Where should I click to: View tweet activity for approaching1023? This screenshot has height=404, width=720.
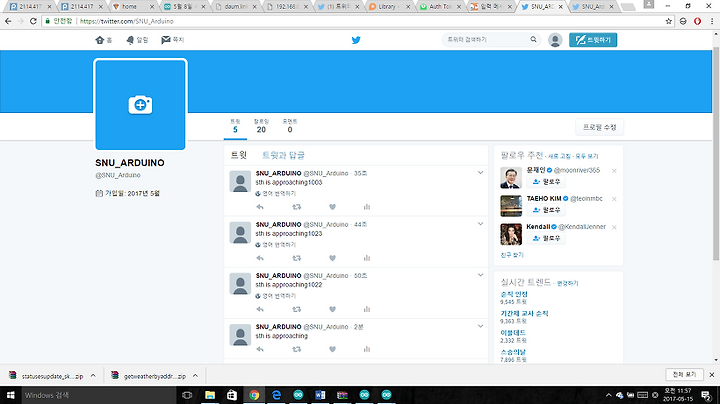click(367, 258)
